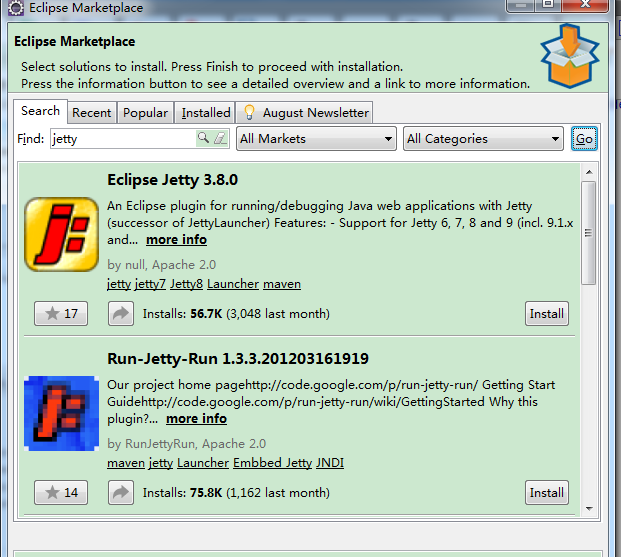Switch to the Installed tab
The height and width of the screenshot is (557, 621).
point(206,113)
